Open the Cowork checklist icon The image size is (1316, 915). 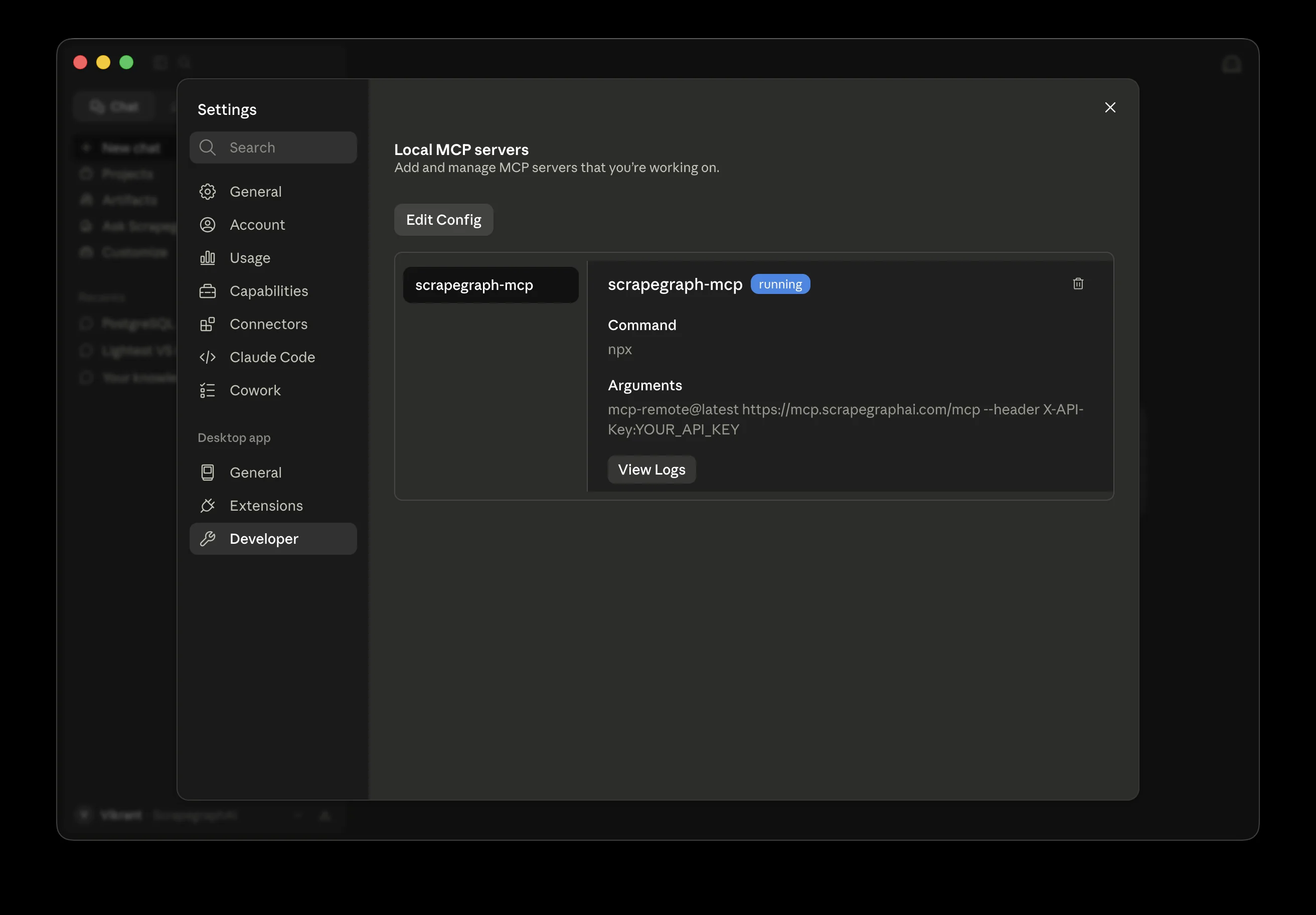pos(208,390)
